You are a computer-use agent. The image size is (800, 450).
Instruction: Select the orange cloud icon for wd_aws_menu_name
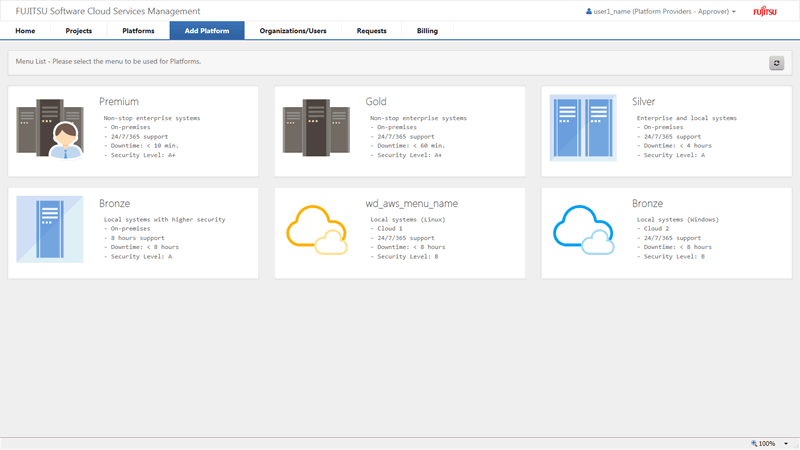pyautogui.click(x=317, y=230)
